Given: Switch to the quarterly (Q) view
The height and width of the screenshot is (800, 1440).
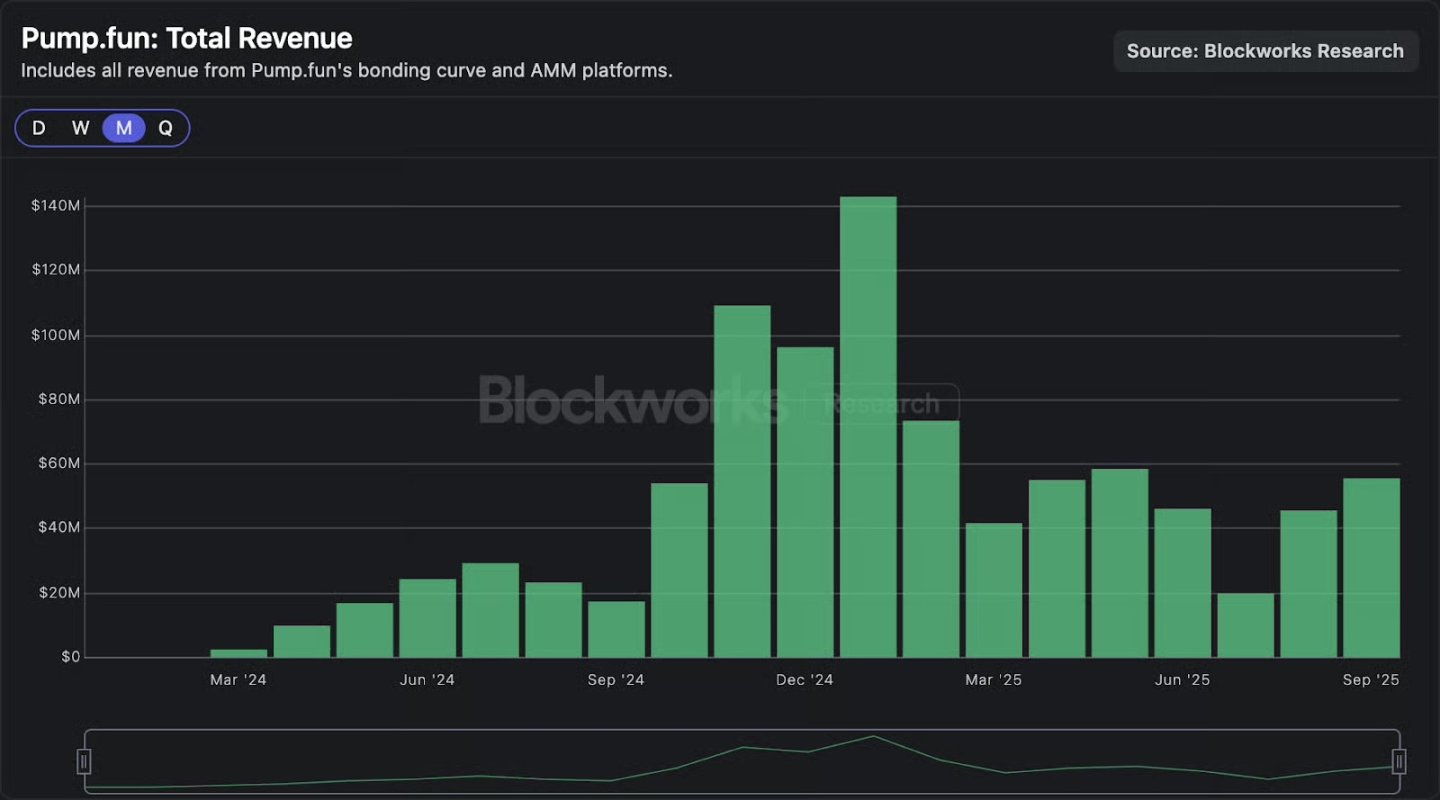Looking at the screenshot, I should [x=166, y=128].
